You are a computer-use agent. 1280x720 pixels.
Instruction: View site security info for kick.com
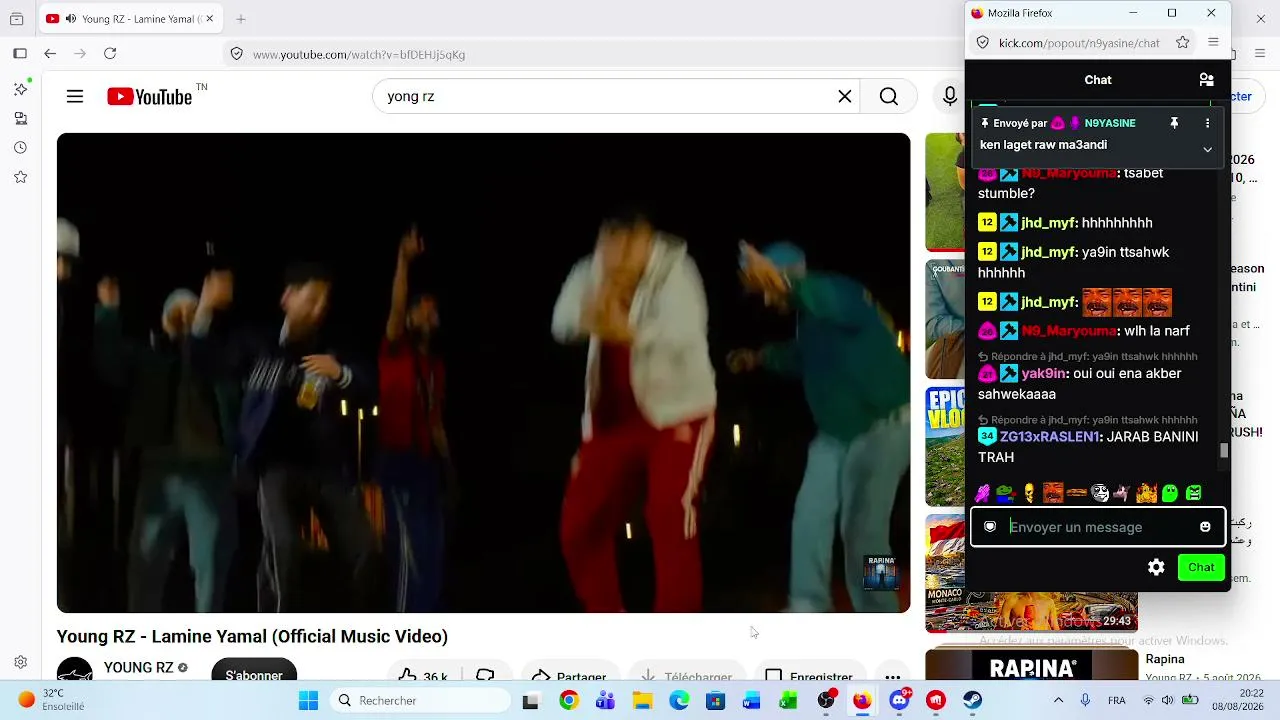pyautogui.click(x=982, y=42)
